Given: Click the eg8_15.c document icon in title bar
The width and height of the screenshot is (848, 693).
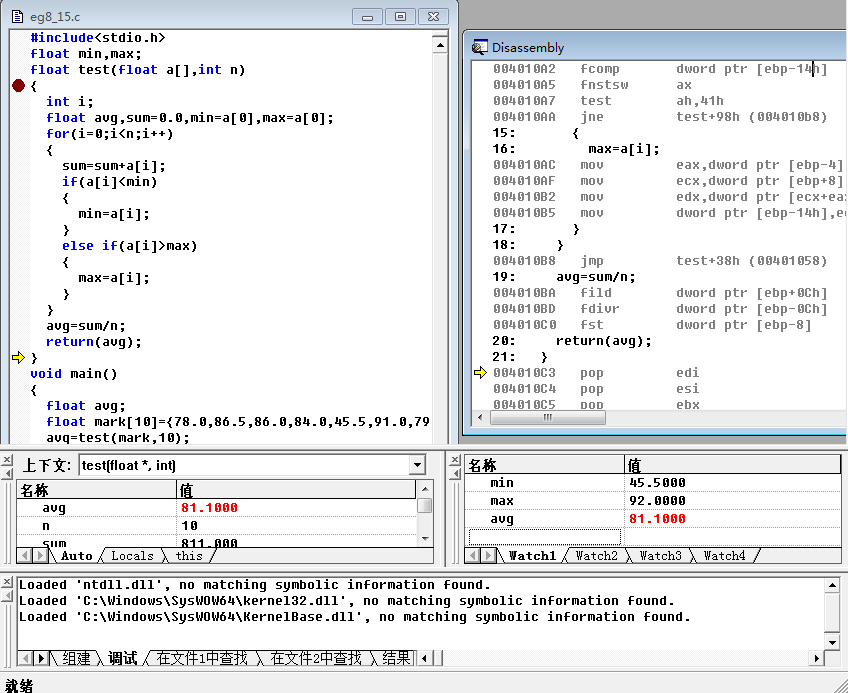Looking at the screenshot, I should coord(17,17).
